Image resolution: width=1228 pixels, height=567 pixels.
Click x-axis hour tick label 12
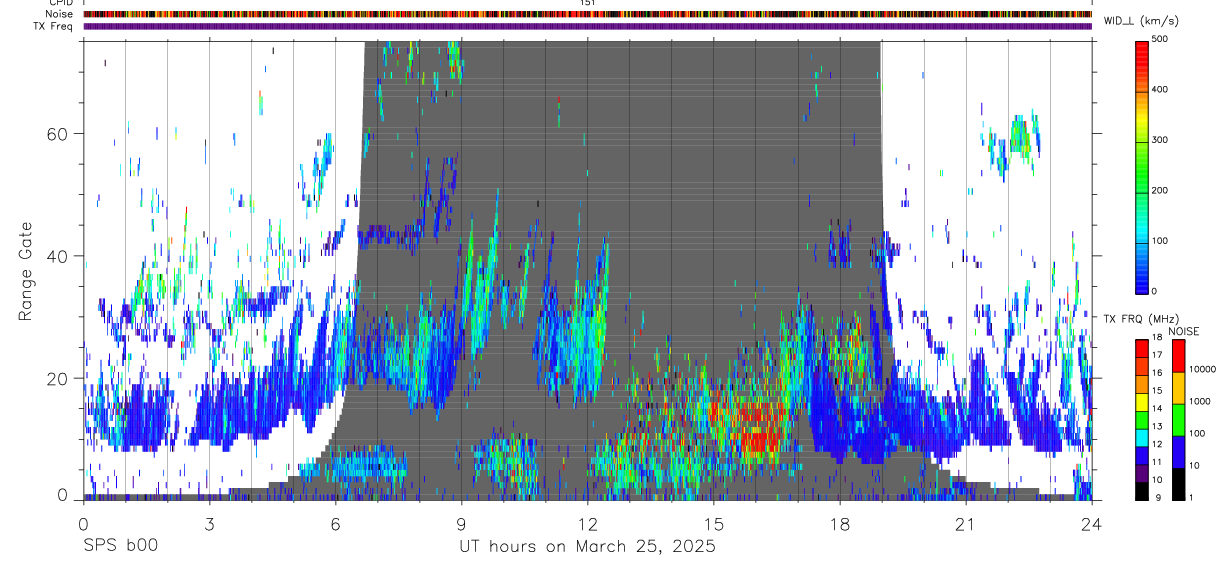pos(587,523)
